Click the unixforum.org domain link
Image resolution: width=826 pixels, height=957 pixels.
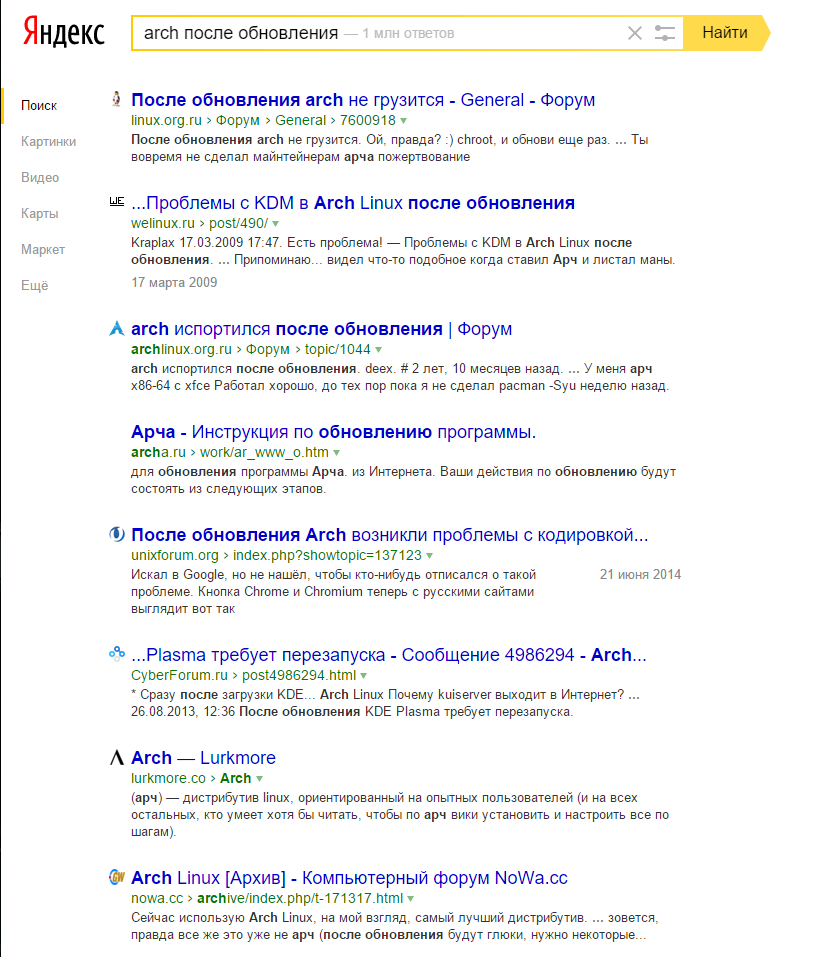[x=175, y=555]
